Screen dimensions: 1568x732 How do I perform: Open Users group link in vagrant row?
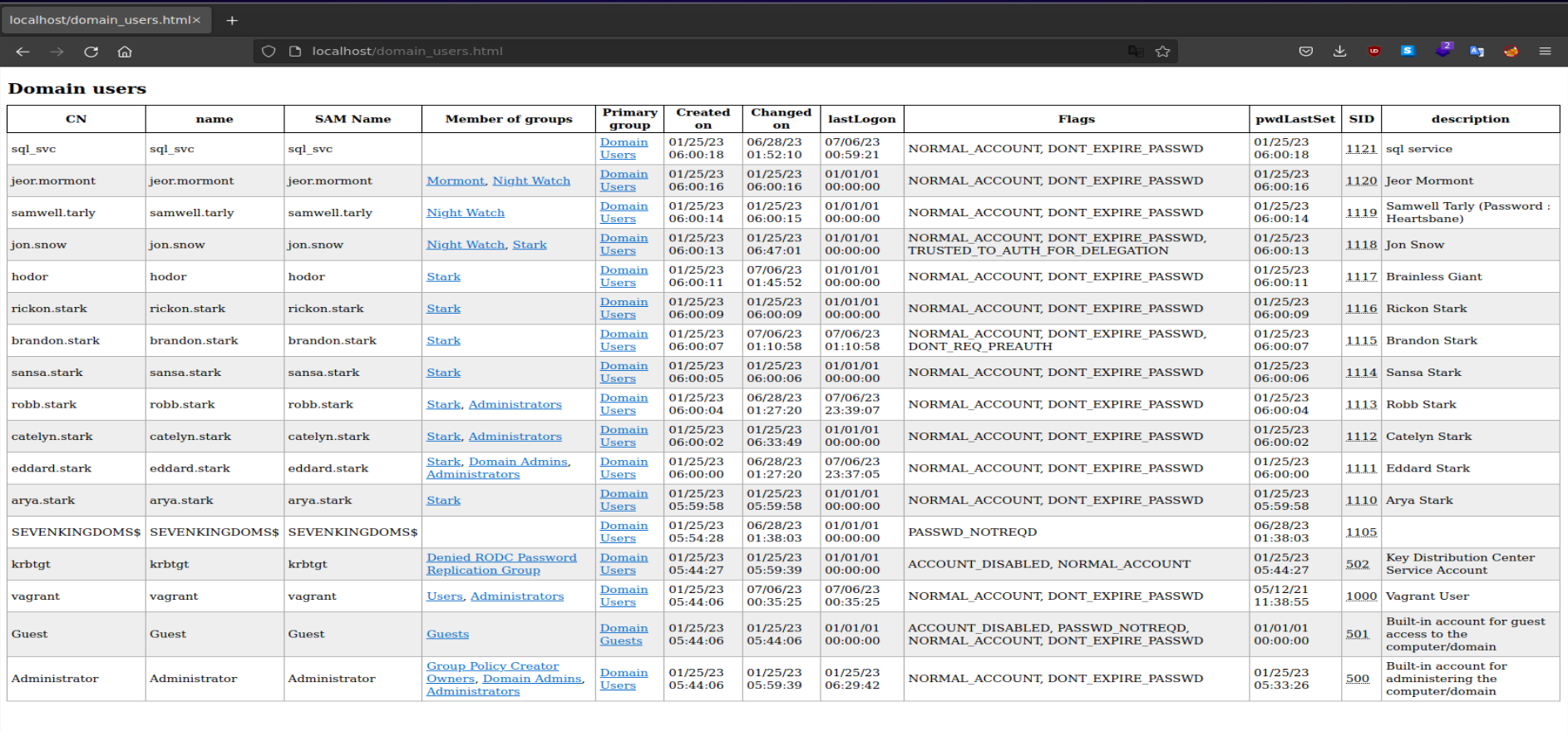coord(445,596)
